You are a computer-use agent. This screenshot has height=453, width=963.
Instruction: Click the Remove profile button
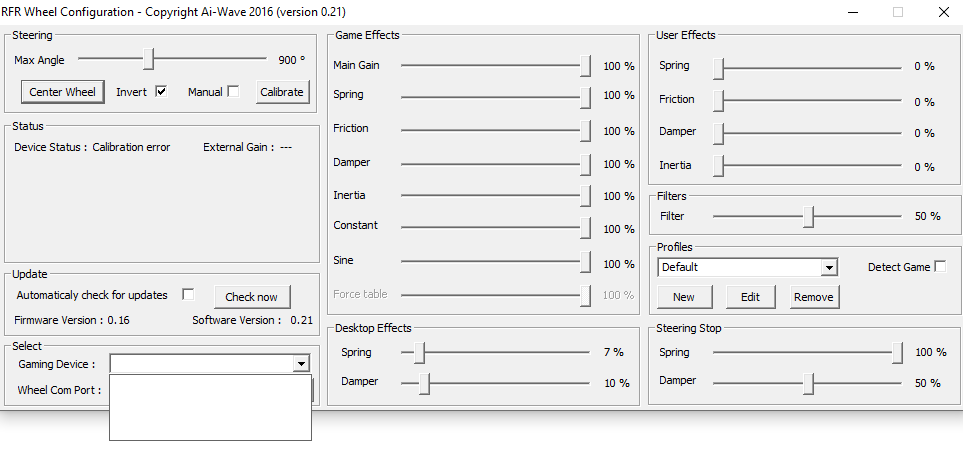[x=813, y=297]
